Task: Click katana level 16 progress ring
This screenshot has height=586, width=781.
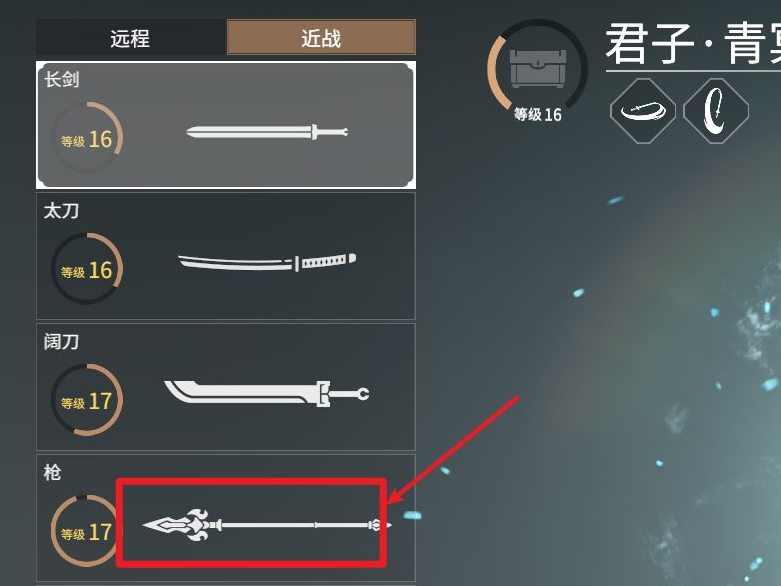Action: pos(87,268)
